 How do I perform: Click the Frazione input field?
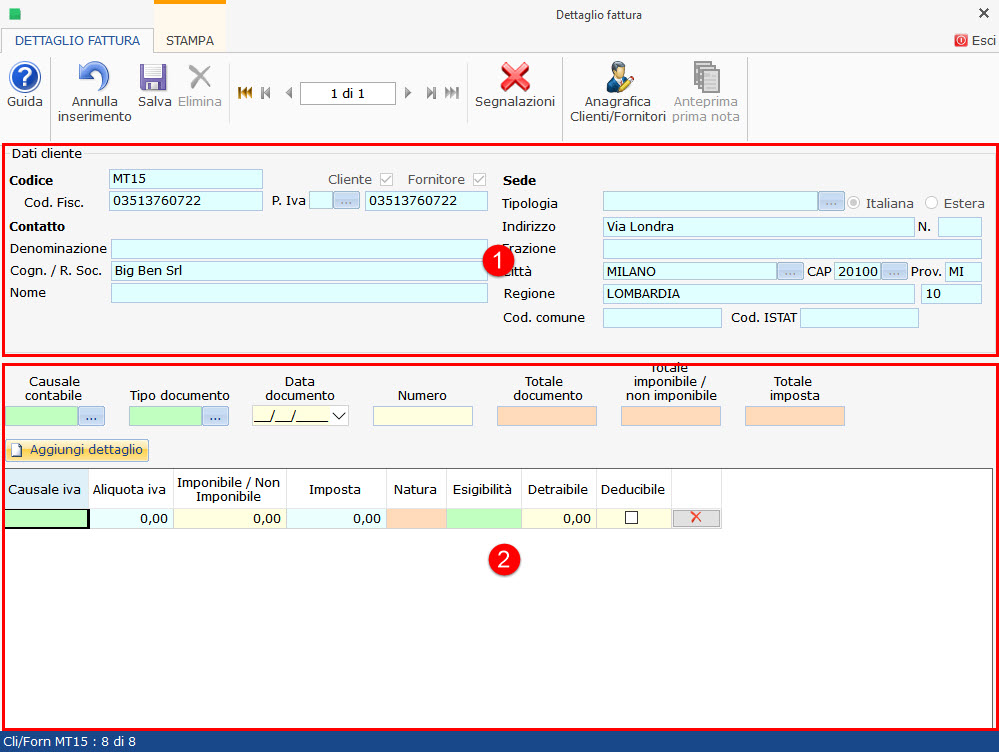point(792,249)
